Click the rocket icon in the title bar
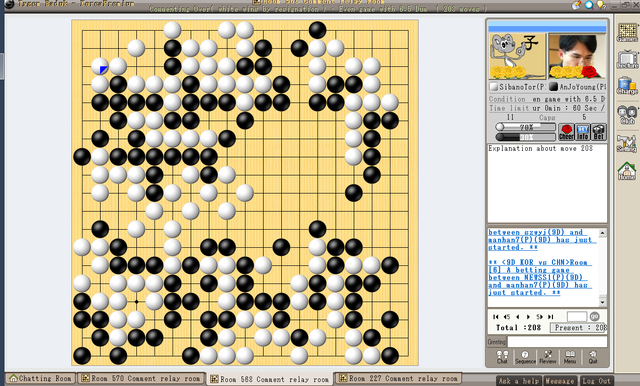Image resolution: width=640 pixels, height=386 pixels. pos(577,5)
